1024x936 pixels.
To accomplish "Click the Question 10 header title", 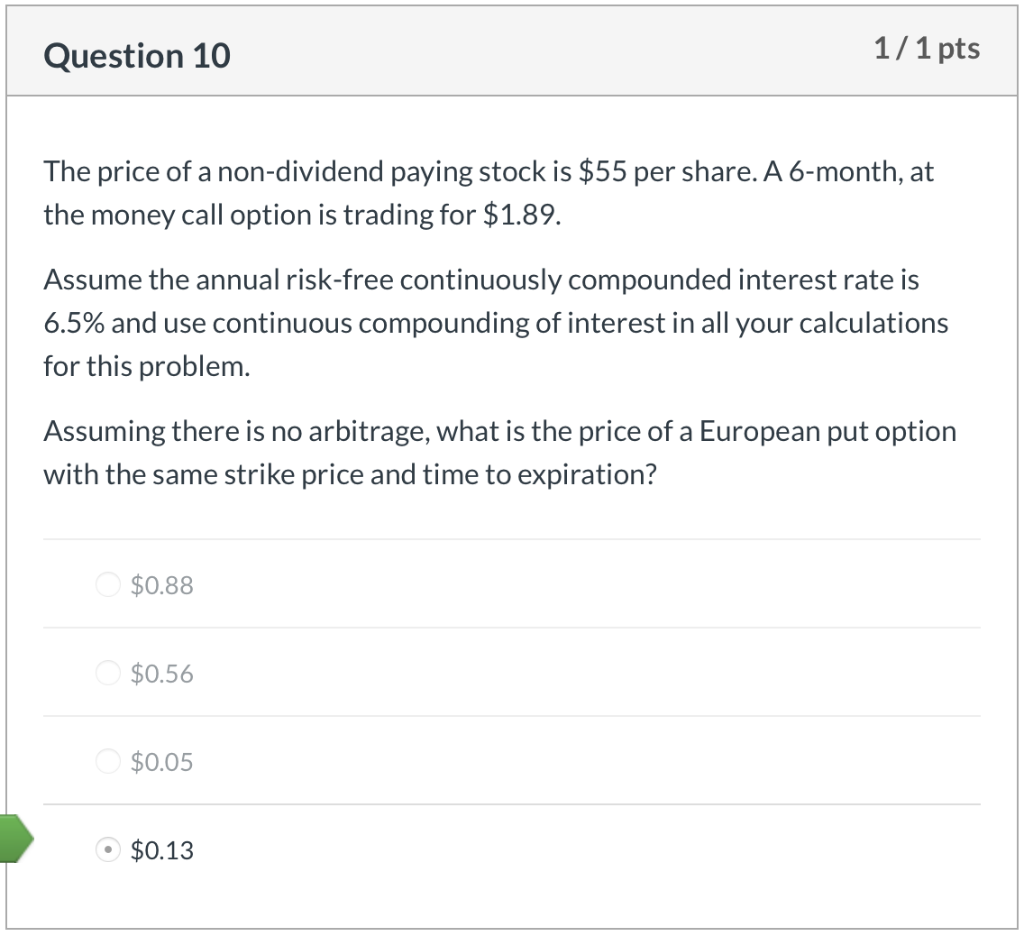I will pyautogui.click(x=136, y=56).
